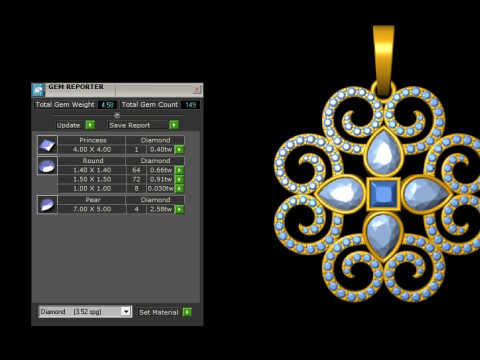The image size is (480, 360).
Task: Click the Diamond header in the Pear row
Action: pos(155,200)
